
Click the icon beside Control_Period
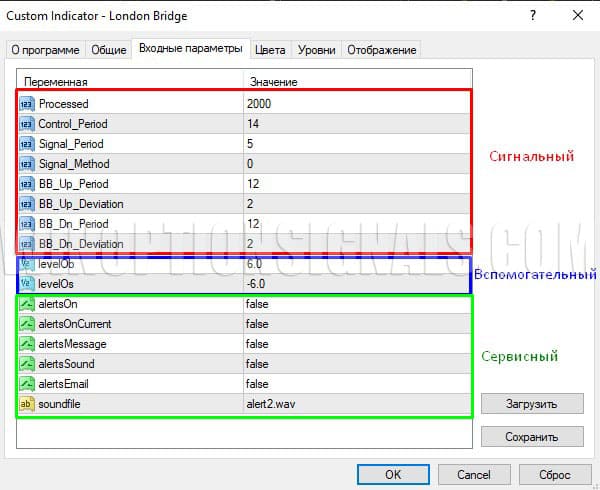[27, 124]
